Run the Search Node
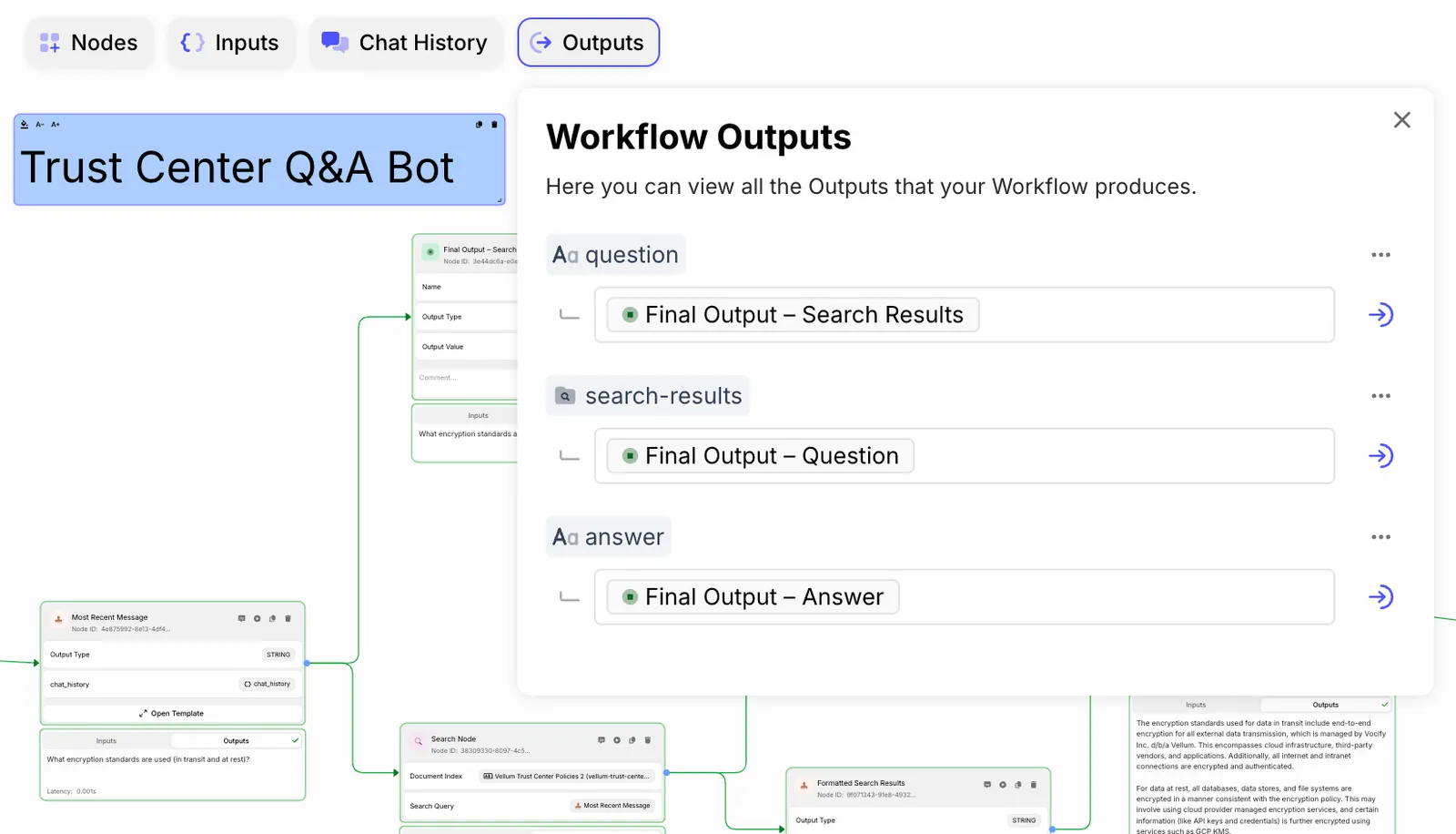Viewport: 1456px width, 834px height. [x=616, y=740]
